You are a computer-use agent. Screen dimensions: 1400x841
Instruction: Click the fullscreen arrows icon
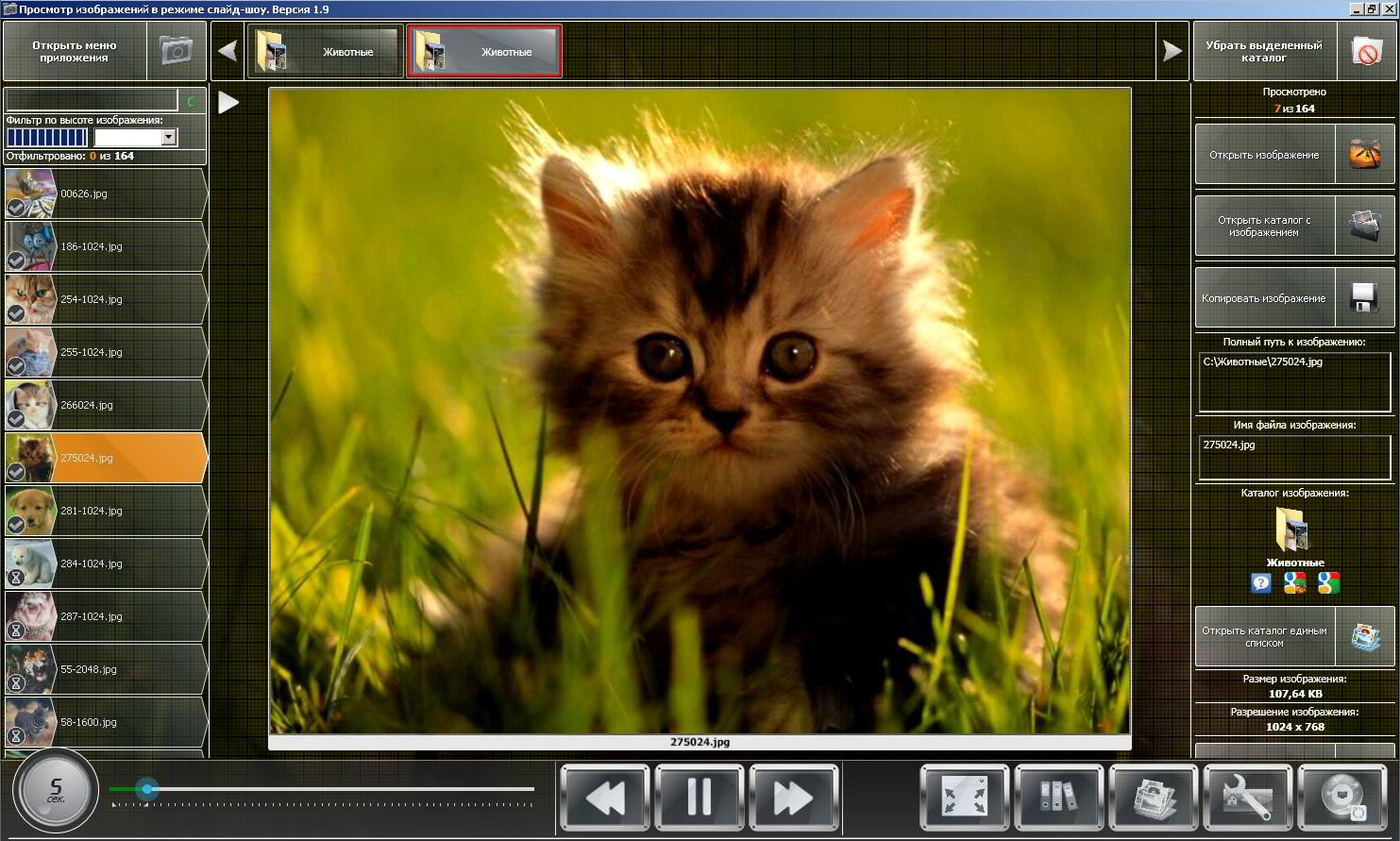click(x=965, y=798)
